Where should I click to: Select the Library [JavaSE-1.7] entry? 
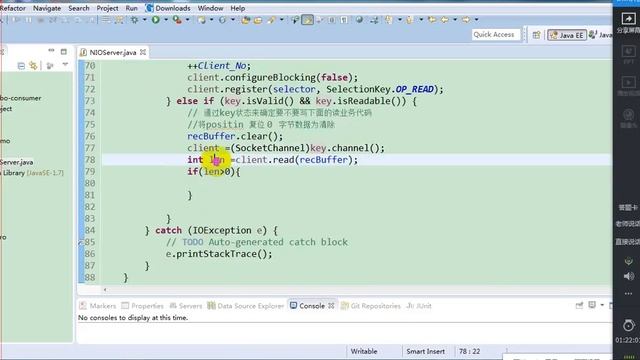pyautogui.click(x=33, y=173)
